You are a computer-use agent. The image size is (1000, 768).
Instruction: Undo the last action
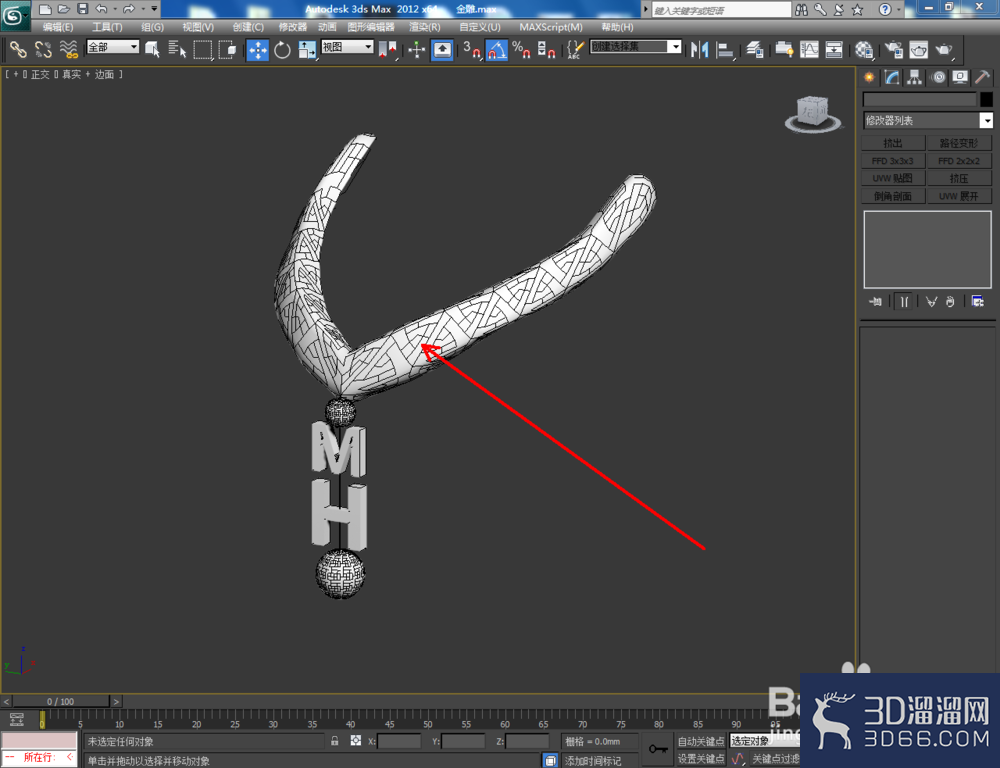(x=101, y=9)
